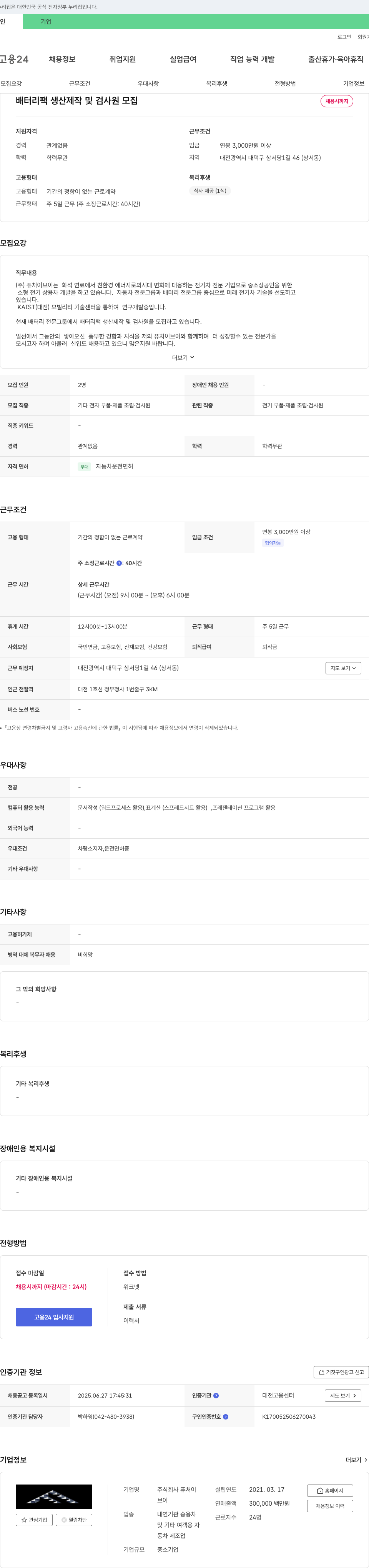This screenshot has height=1568, width=369.
Task: Select the 대전고용센터 text
Action: (278, 1395)
